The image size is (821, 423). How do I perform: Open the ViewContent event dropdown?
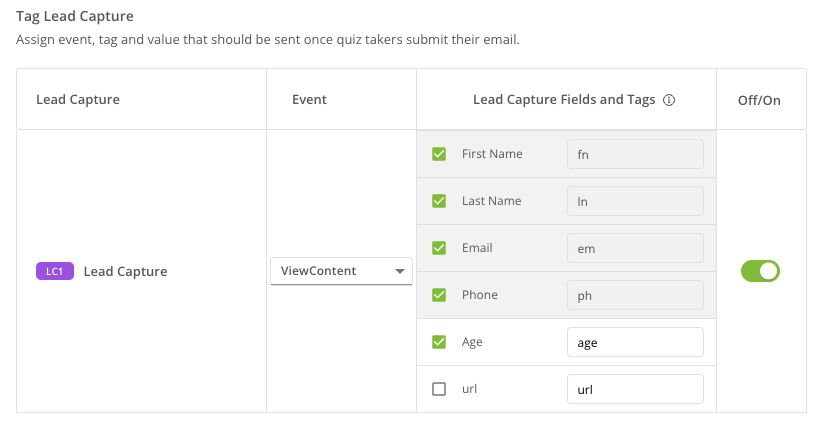pyautogui.click(x=340, y=271)
